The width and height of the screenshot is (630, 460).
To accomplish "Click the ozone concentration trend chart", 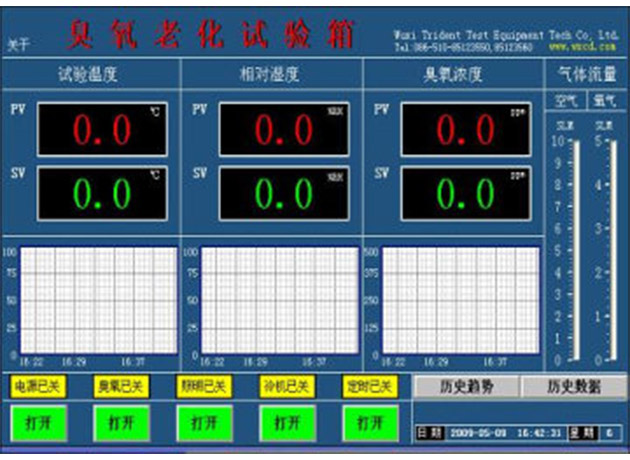I will click(461, 300).
